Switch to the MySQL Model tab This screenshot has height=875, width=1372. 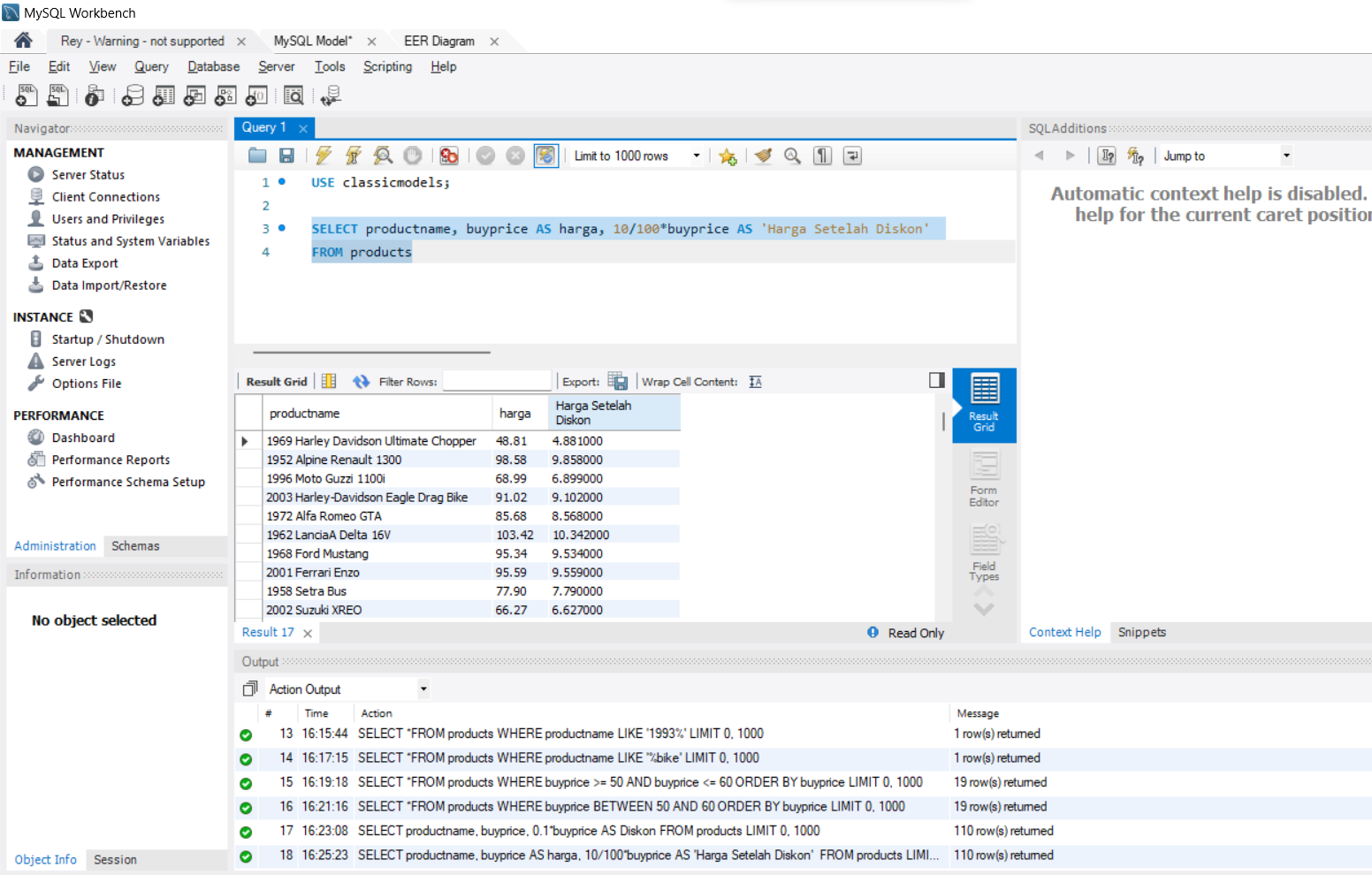313,41
